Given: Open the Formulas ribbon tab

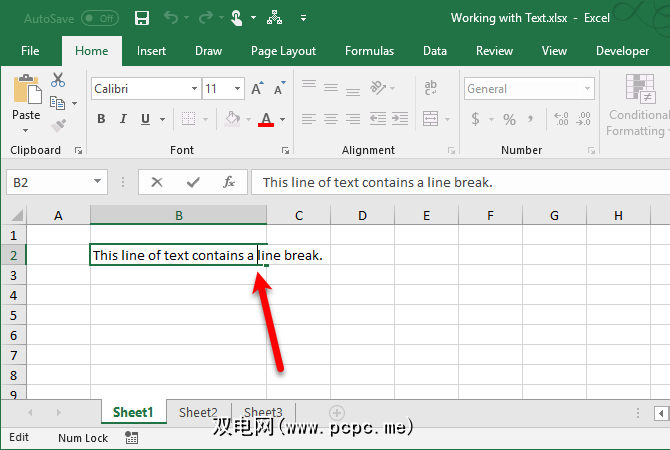Looking at the screenshot, I should 369,51.
